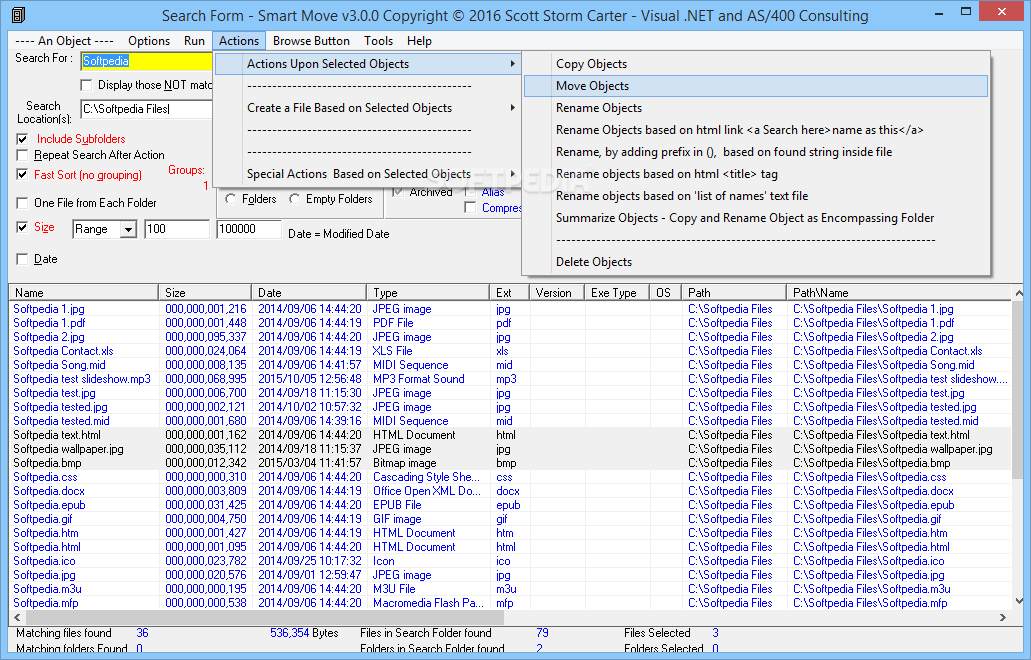
Task: Click the horizontal scrollbar right arrow
Action: [x=1003, y=617]
